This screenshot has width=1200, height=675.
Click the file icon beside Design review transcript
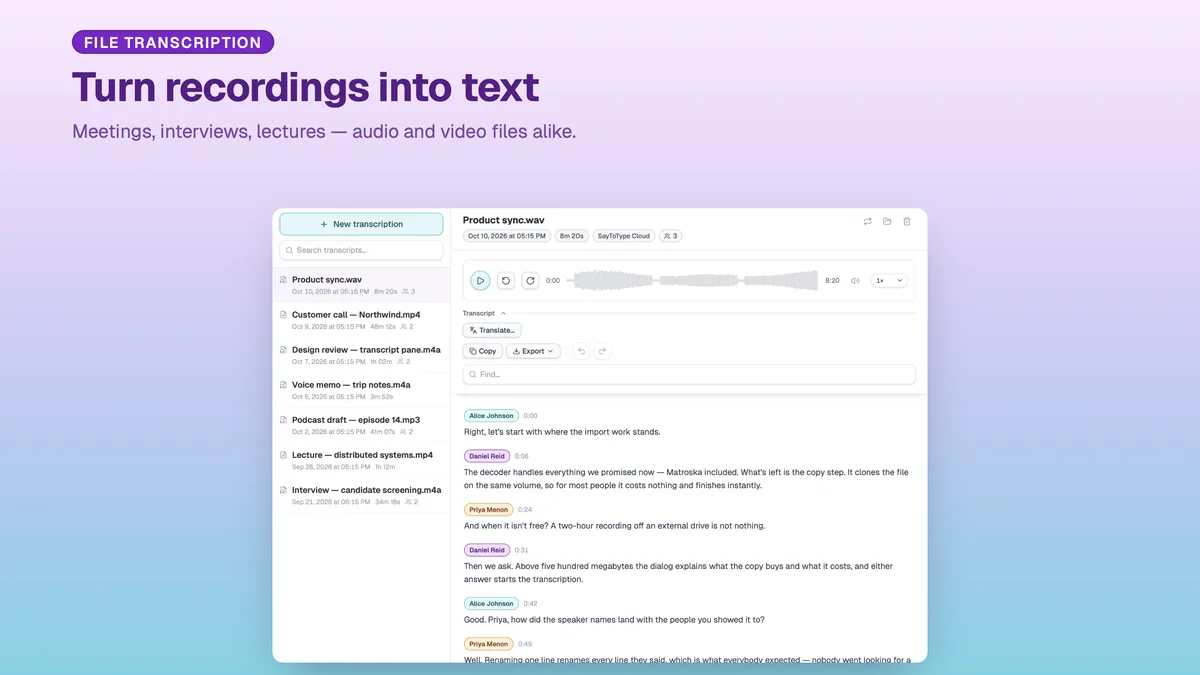[283, 350]
